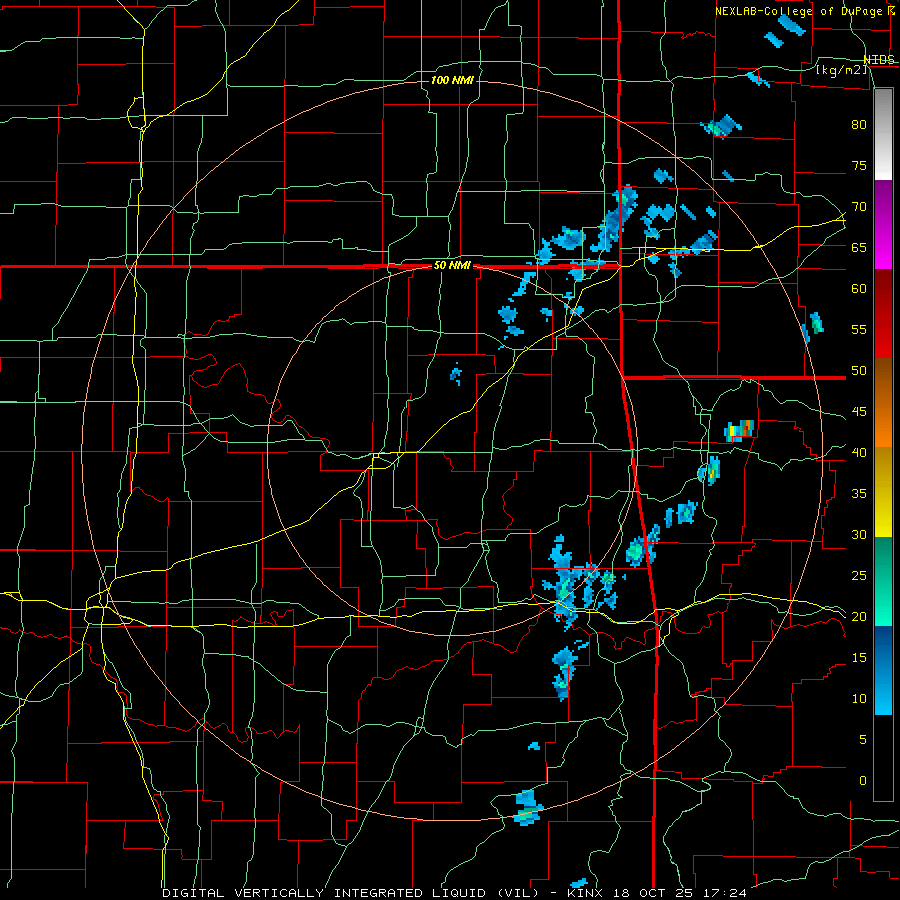Pick the gray-white segment of the color scale
Image resolution: width=900 pixels, height=900 pixels.
click(883, 134)
